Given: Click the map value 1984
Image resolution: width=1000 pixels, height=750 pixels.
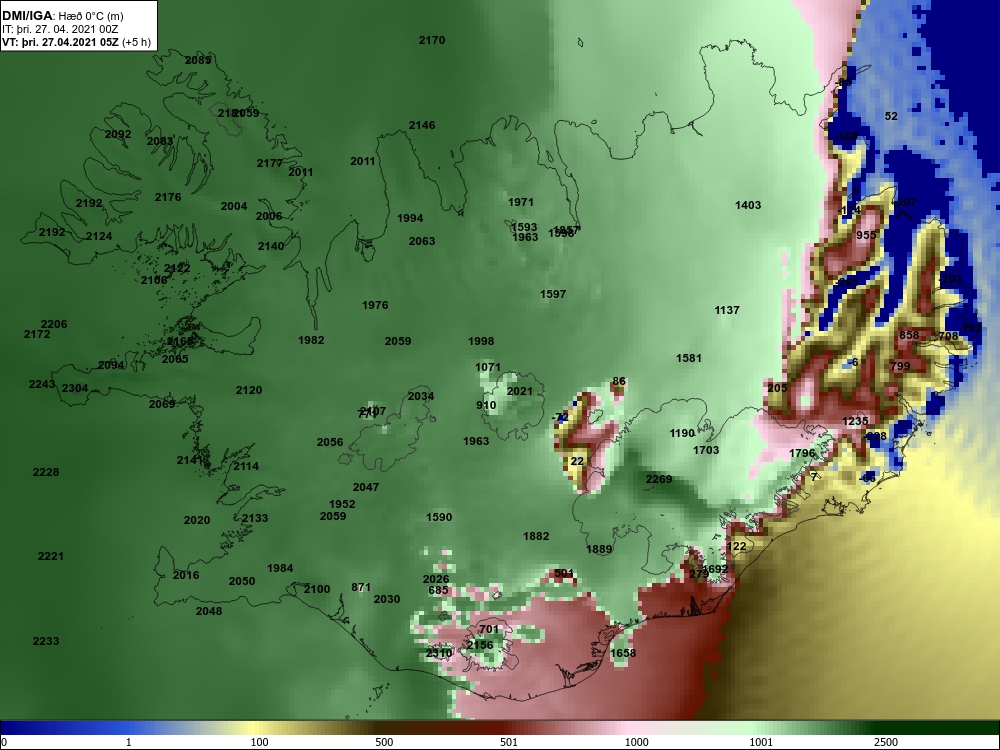Looking at the screenshot, I should [x=280, y=568].
